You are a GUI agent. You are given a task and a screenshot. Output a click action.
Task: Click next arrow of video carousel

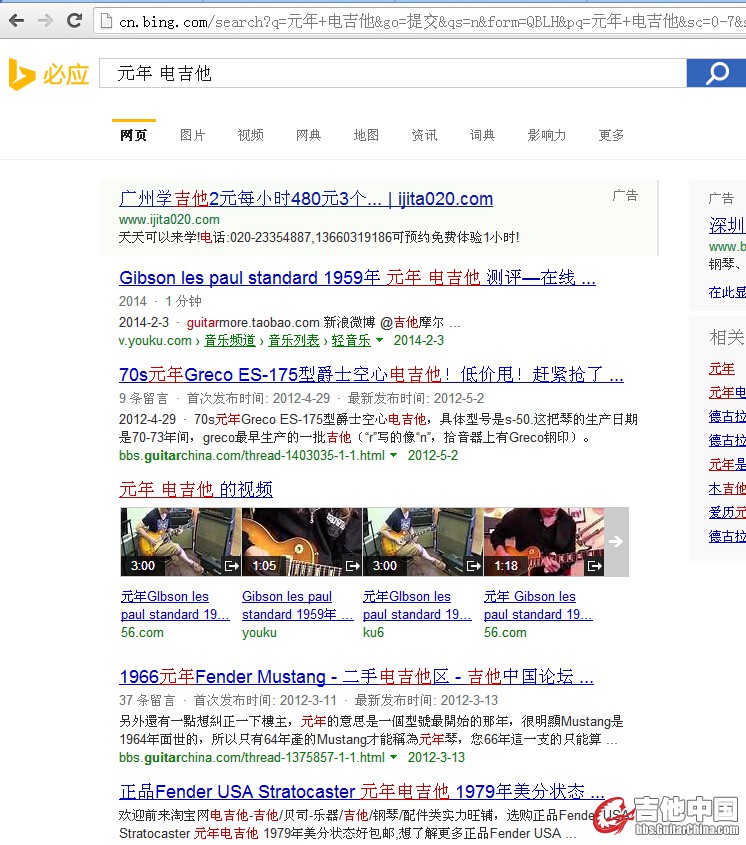[616, 542]
